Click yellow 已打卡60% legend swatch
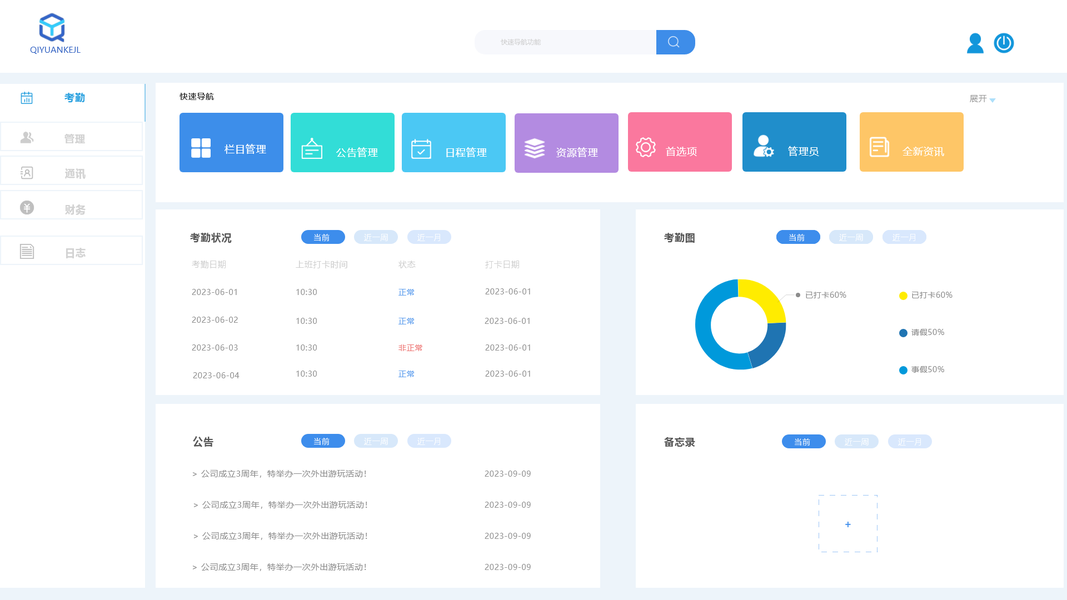This screenshot has height=600, width=1067. (x=903, y=295)
